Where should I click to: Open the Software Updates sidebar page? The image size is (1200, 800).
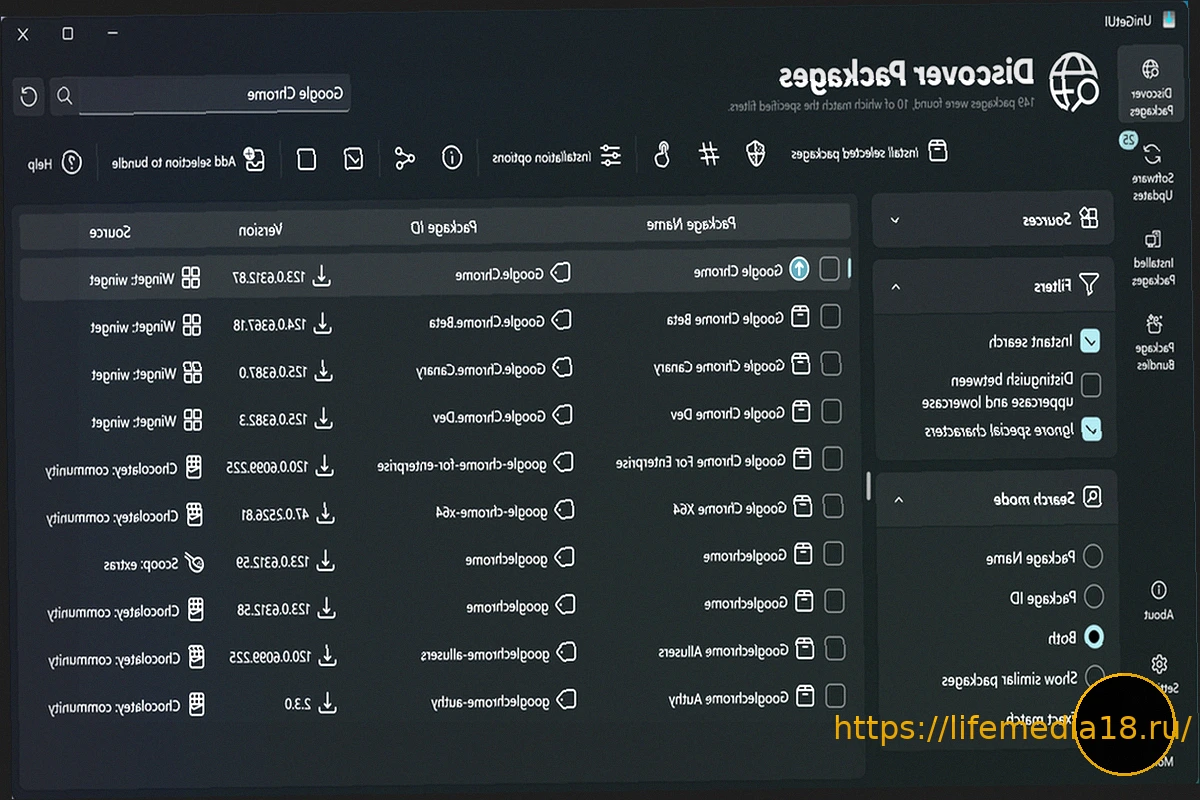(x=1152, y=171)
